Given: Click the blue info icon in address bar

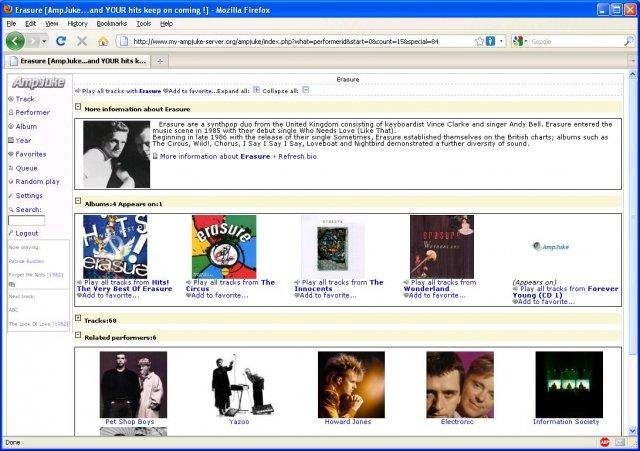Looking at the screenshot, I should coord(491,41).
